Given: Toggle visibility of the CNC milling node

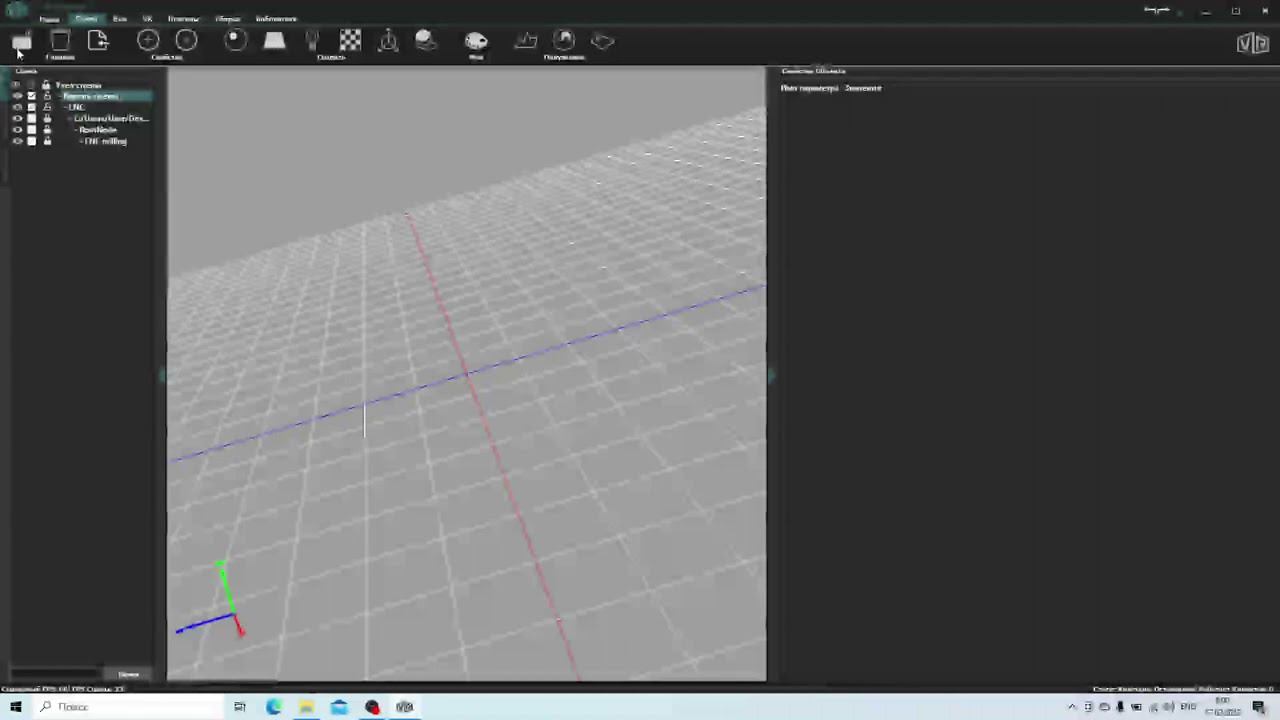Looking at the screenshot, I should coord(17,141).
